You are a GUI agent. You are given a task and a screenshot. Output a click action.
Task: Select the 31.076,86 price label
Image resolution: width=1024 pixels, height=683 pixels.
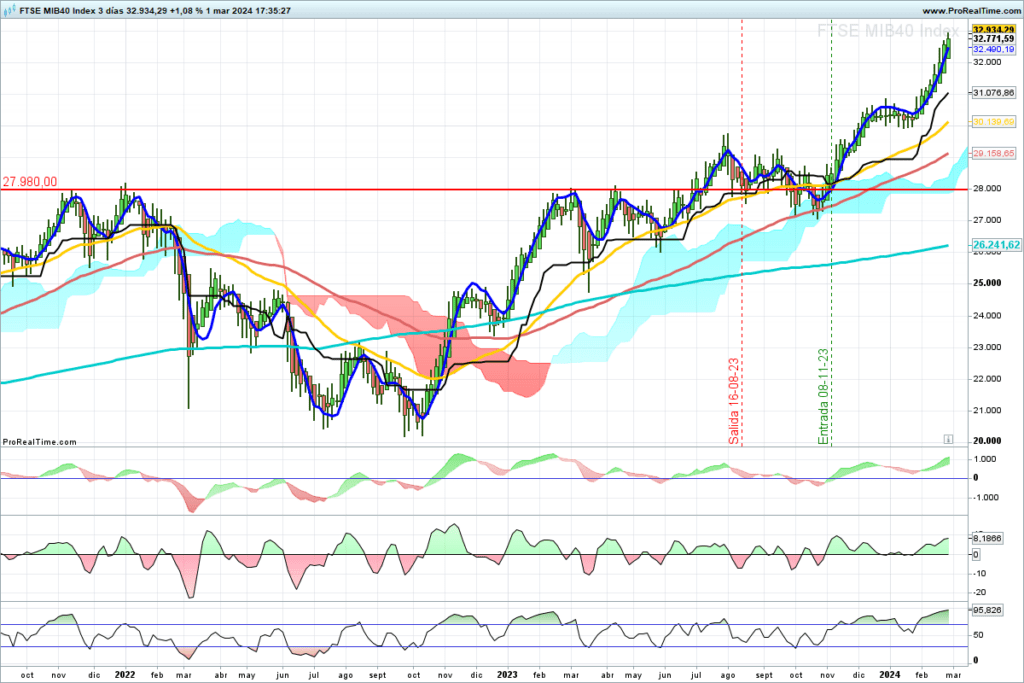point(993,93)
